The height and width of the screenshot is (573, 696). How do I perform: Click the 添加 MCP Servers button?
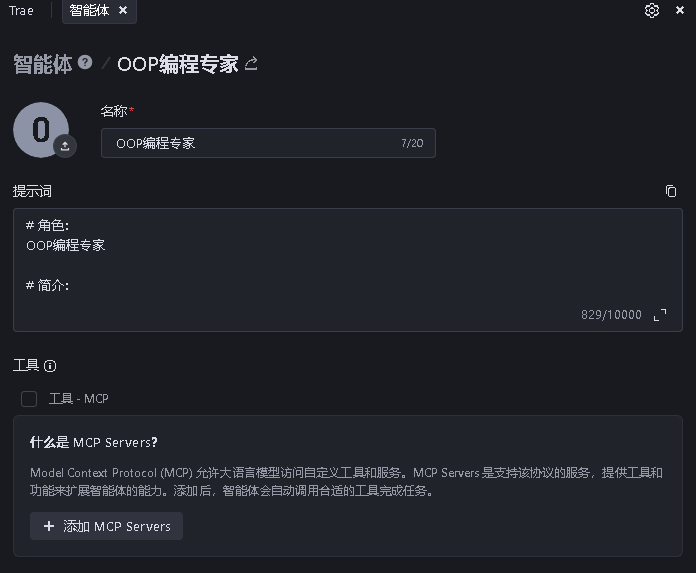106,526
